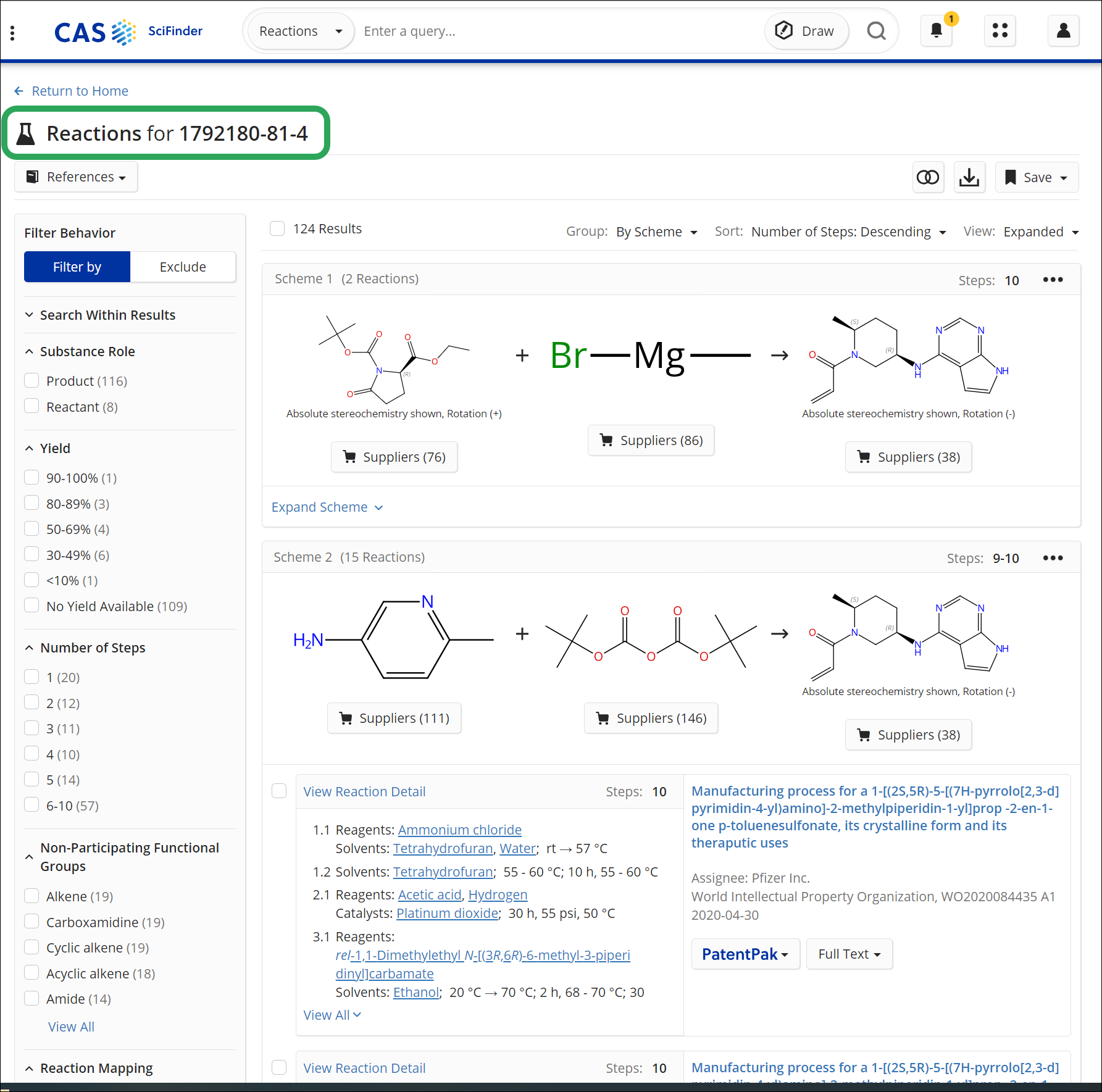Open the Group By Scheme dropdown

(656, 232)
